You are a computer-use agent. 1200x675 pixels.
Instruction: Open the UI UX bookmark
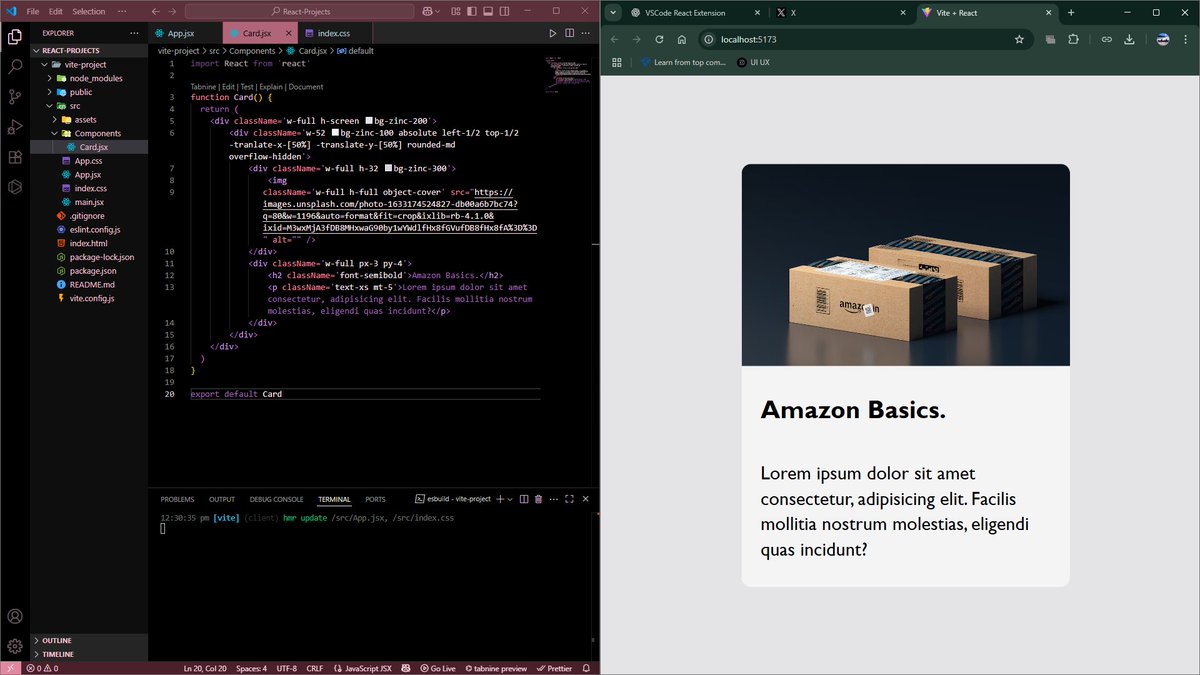click(x=754, y=62)
